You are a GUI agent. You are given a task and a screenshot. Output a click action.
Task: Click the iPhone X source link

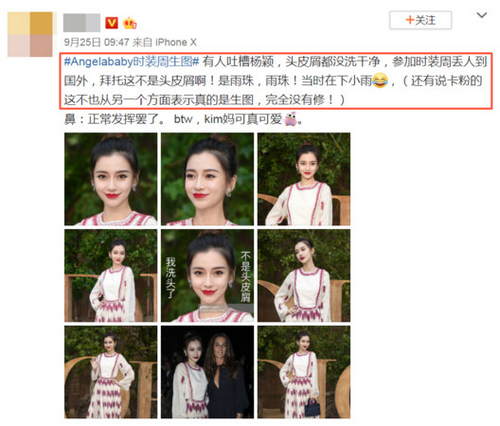click(x=176, y=42)
